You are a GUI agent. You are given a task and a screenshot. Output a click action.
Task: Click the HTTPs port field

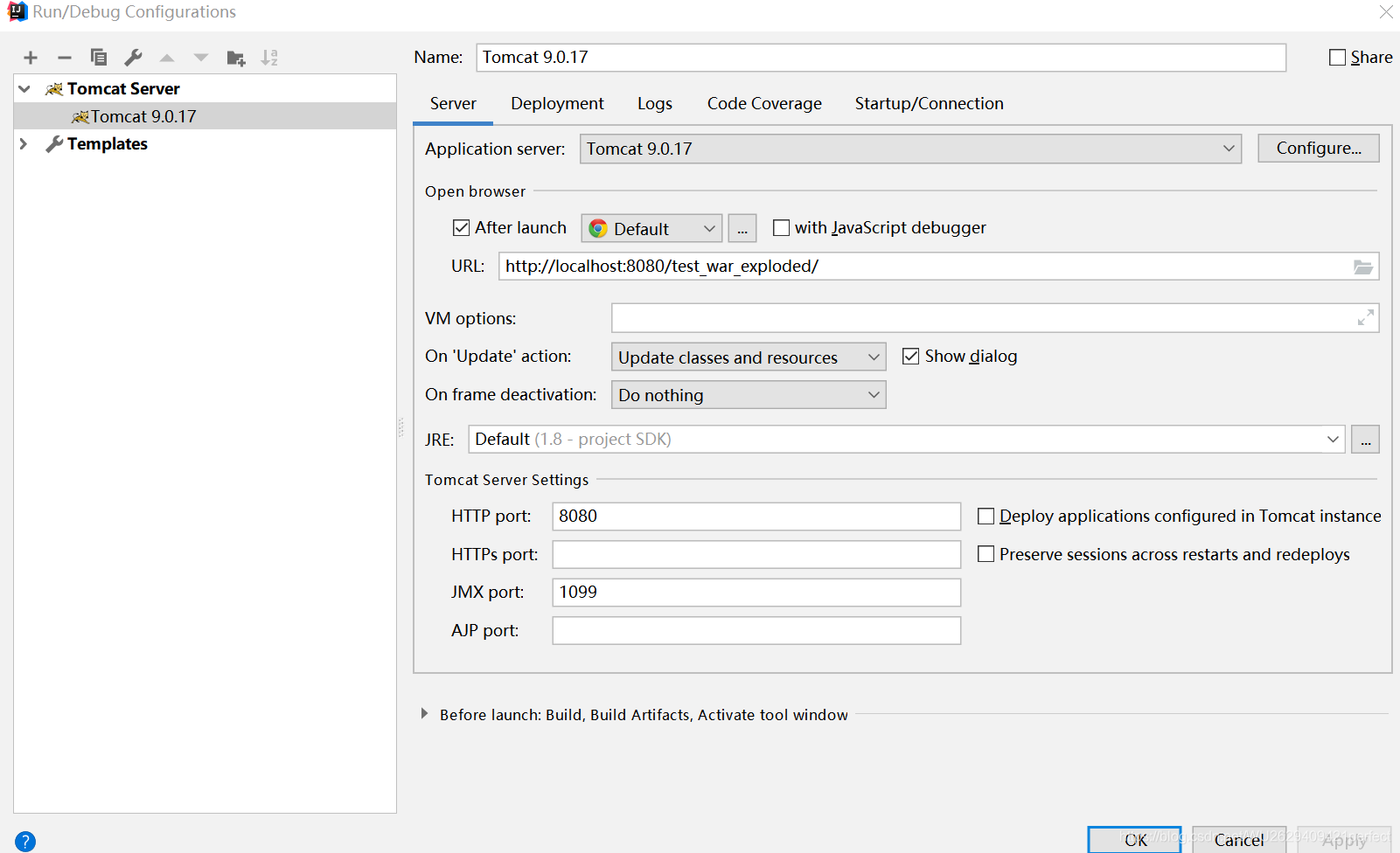[x=756, y=554]
